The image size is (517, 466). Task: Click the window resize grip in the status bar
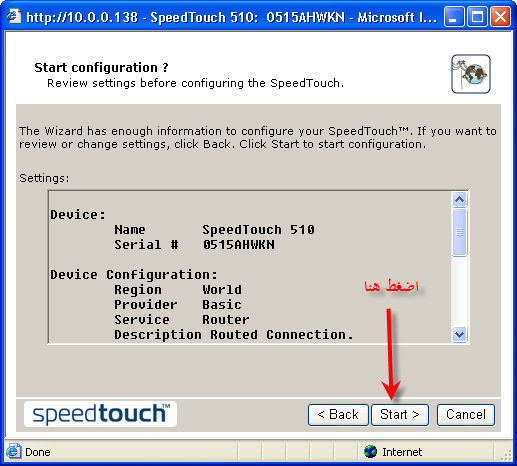(x=505, y=454)
